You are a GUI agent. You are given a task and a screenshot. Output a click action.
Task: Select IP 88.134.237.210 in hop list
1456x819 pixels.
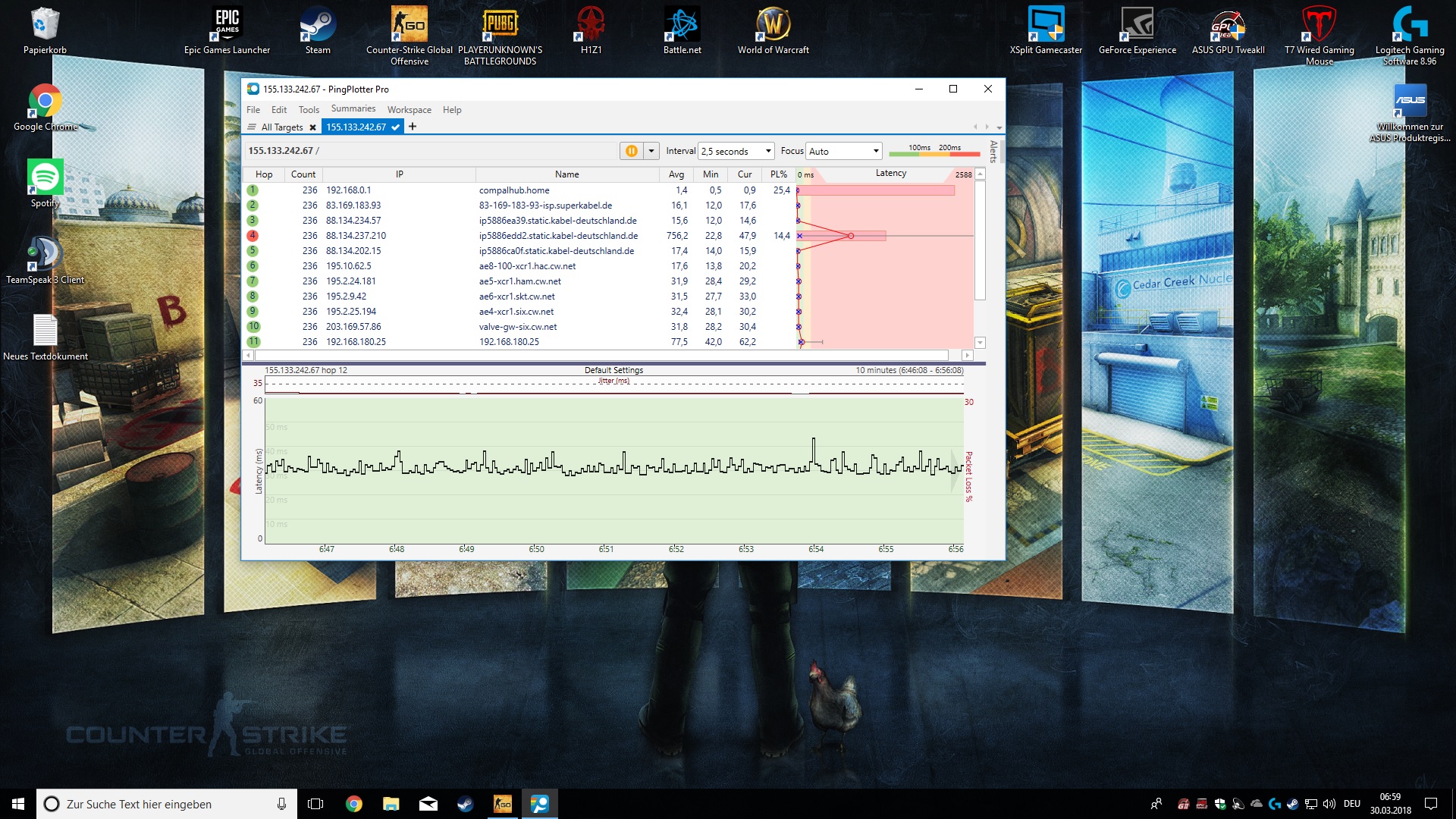click(x=356, y=236)
